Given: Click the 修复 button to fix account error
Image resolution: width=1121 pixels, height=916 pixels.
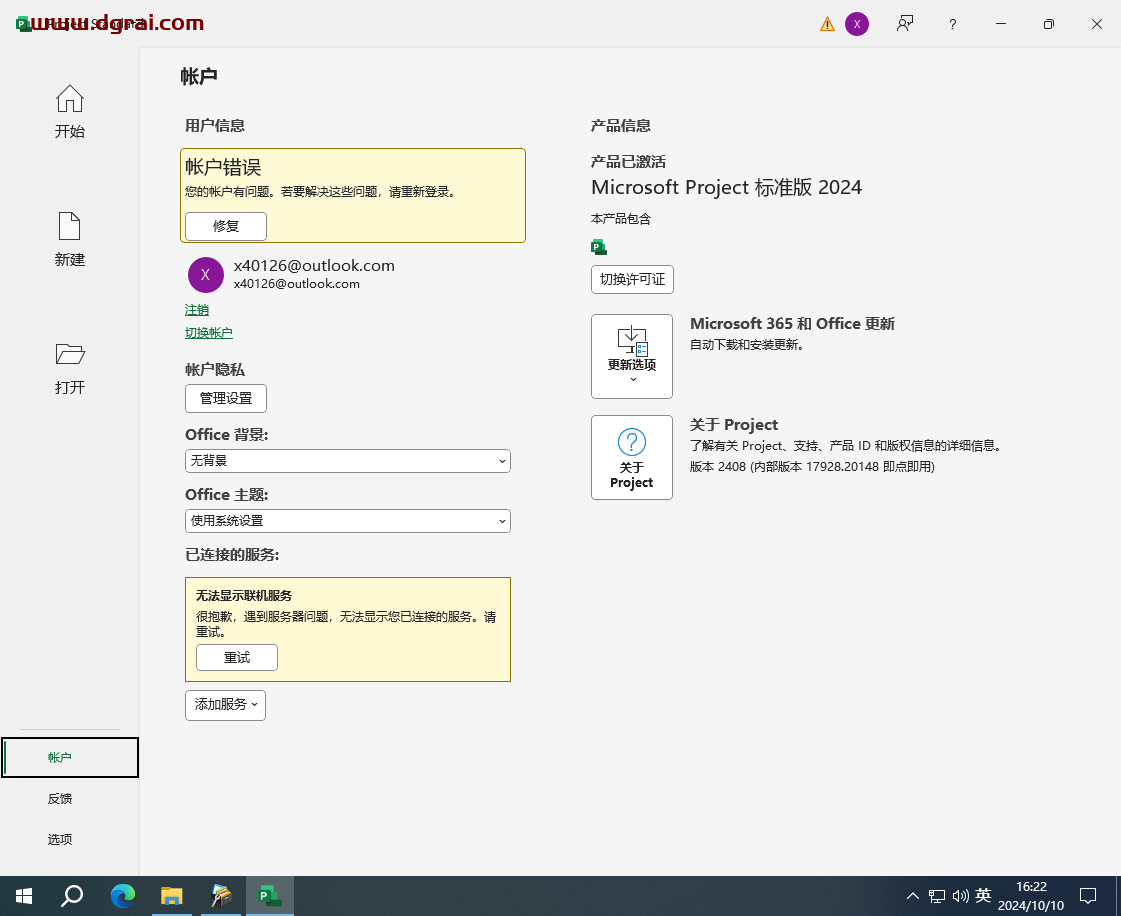Looking at the screenshot, I should 225,226.
